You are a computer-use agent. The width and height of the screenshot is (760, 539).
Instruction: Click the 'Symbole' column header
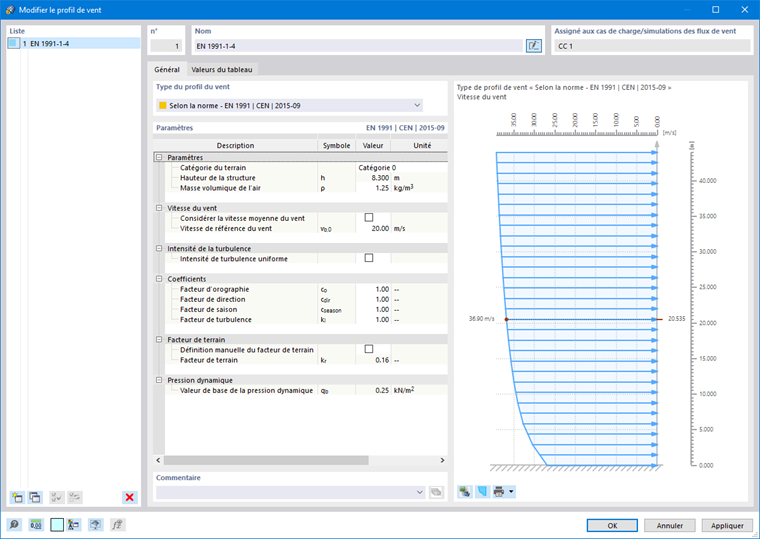[x=336, y=145]
